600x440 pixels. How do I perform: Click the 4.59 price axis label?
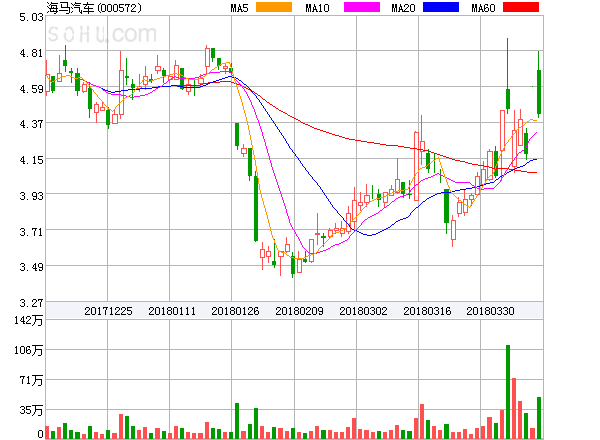pyautogui.click(x=31, y=89)
